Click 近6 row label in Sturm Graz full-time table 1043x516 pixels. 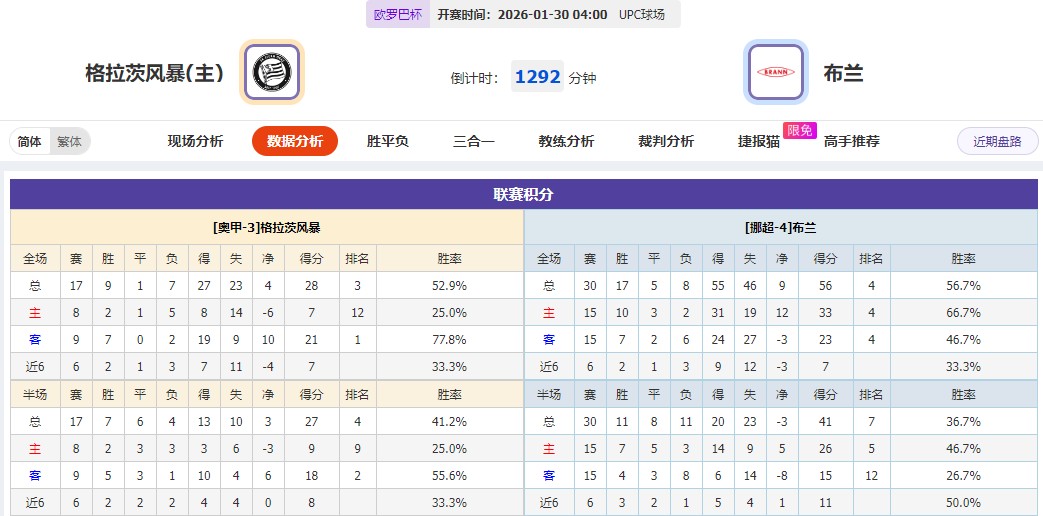coord(35,366)
